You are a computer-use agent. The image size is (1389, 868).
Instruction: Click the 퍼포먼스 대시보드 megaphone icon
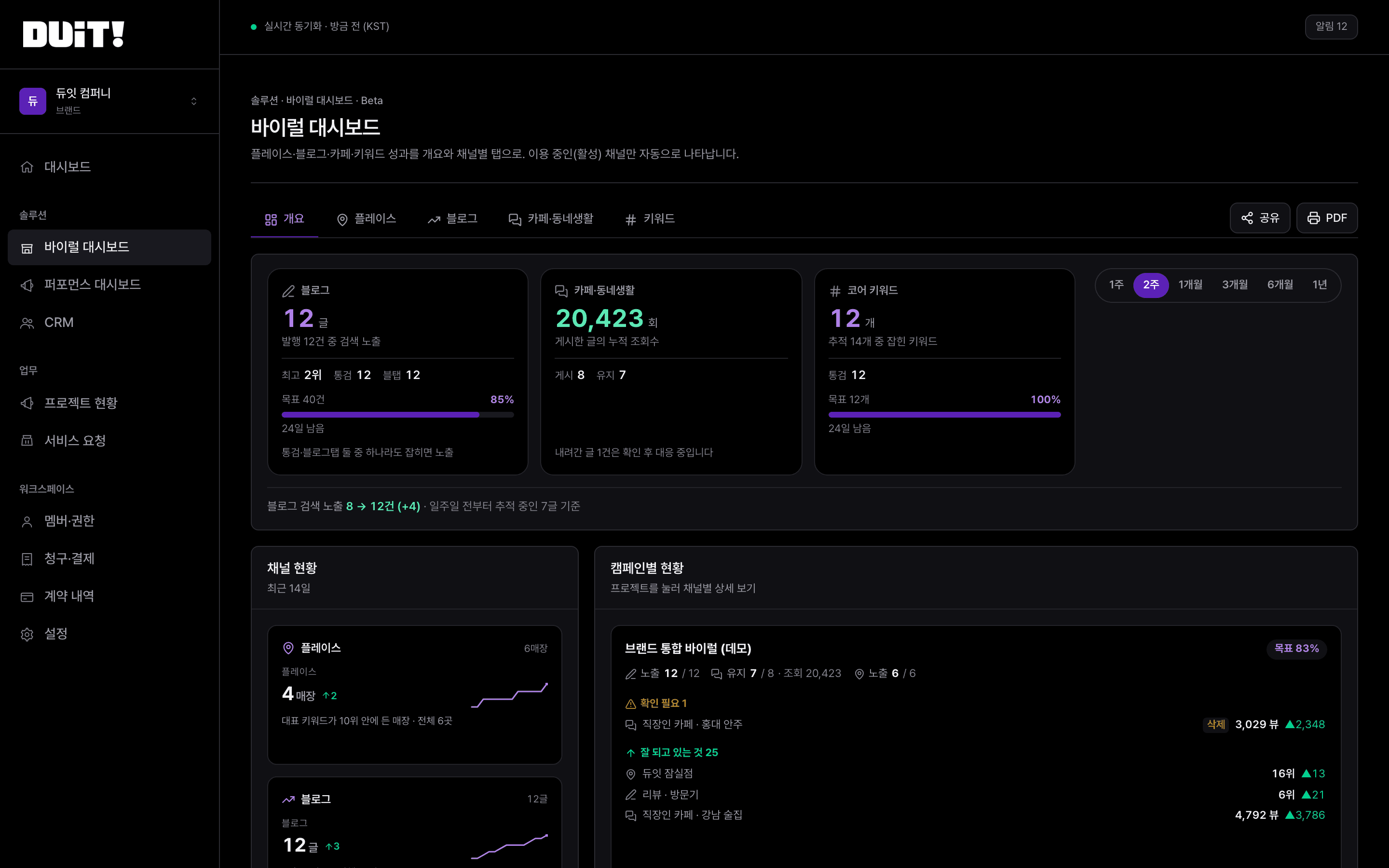27,285
